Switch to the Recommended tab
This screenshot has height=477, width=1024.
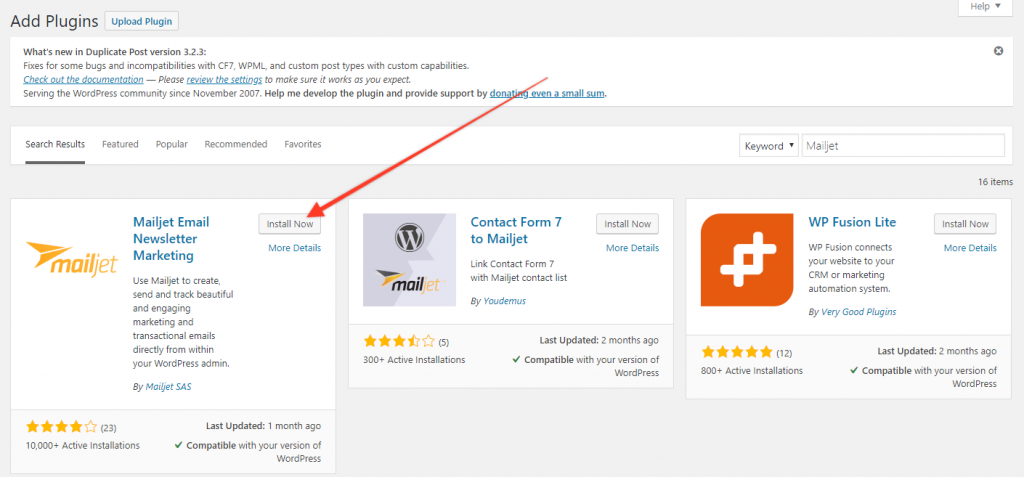(236, 144)
